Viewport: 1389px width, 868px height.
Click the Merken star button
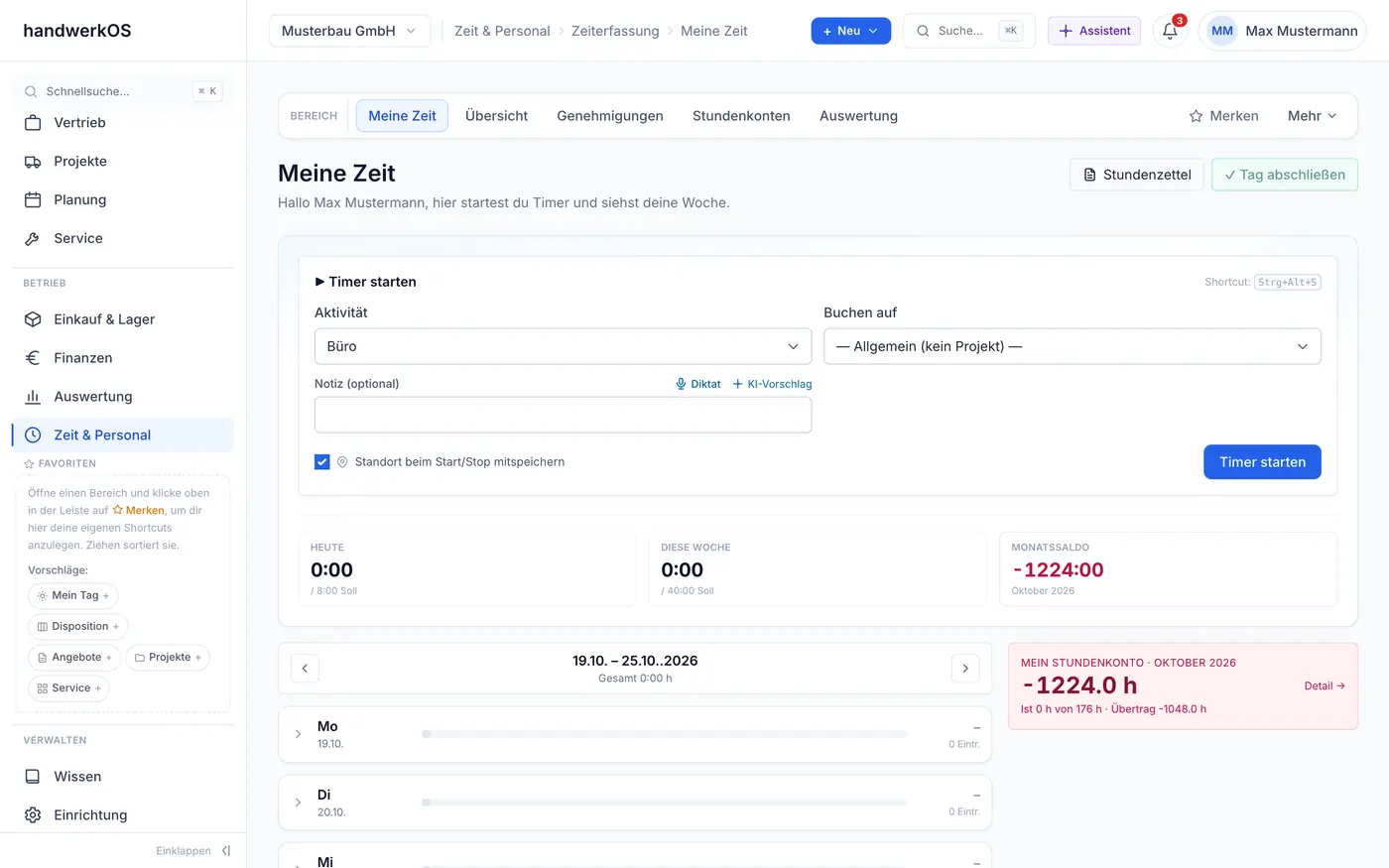coord(1223,116)
